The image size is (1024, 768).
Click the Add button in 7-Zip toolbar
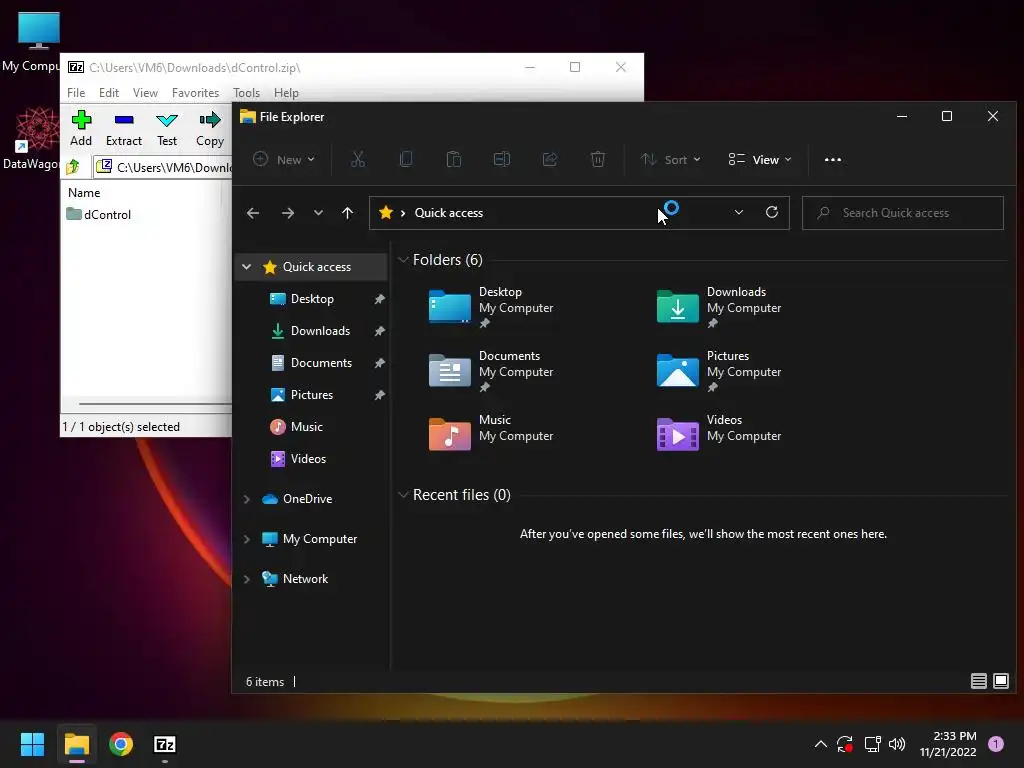click(x=81, y=129)
